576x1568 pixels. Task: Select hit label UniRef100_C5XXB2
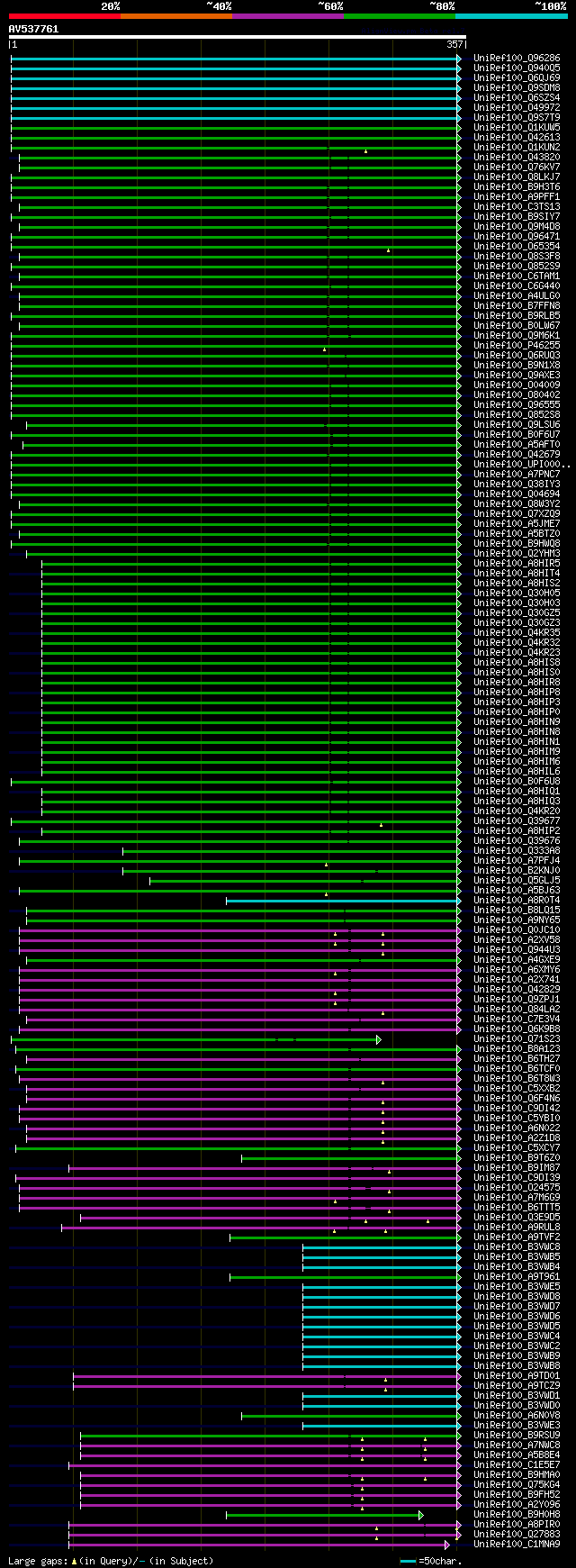(x=517, y=1089)
